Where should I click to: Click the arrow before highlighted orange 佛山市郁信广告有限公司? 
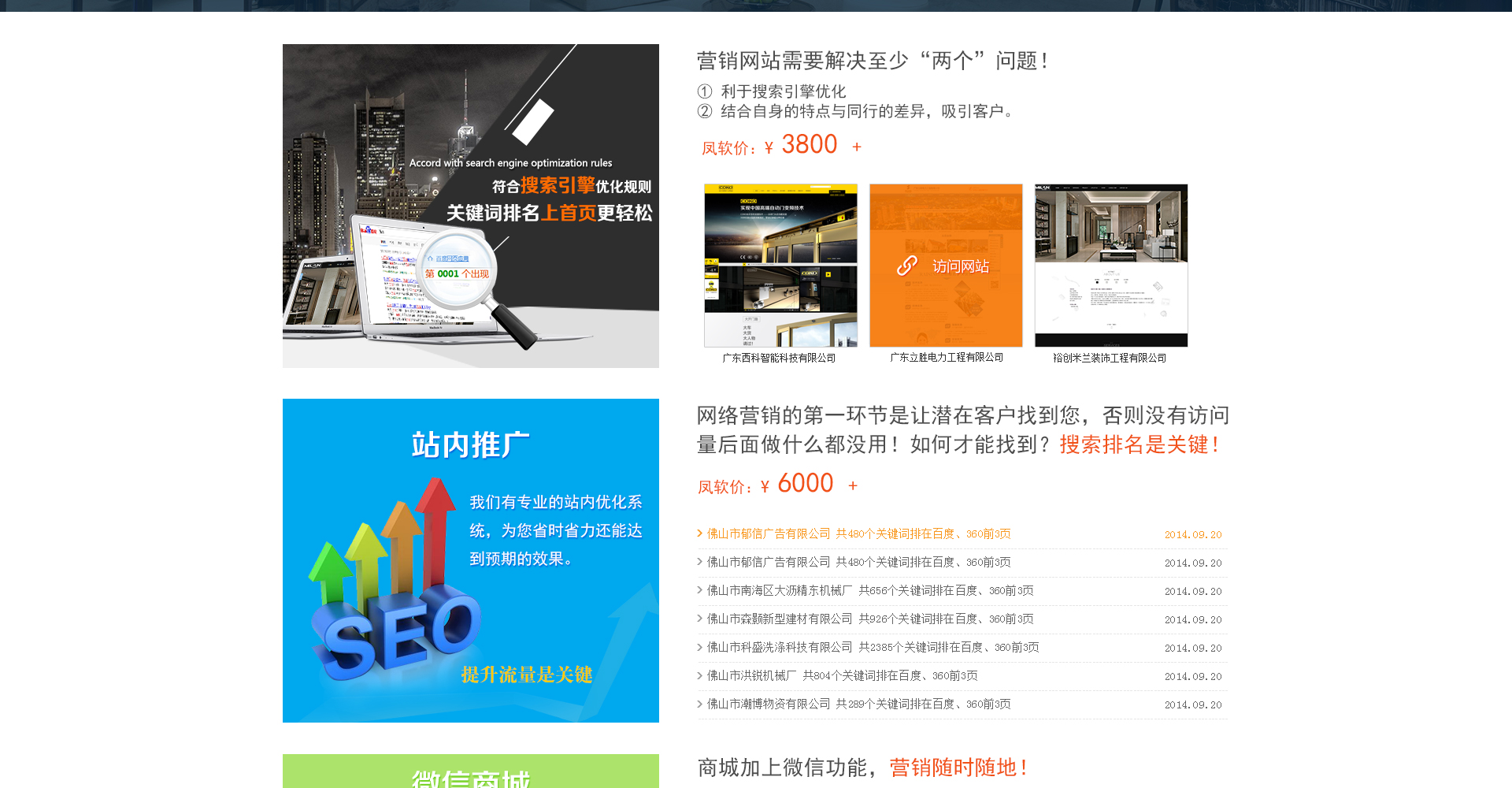click(x=699, y=533)
